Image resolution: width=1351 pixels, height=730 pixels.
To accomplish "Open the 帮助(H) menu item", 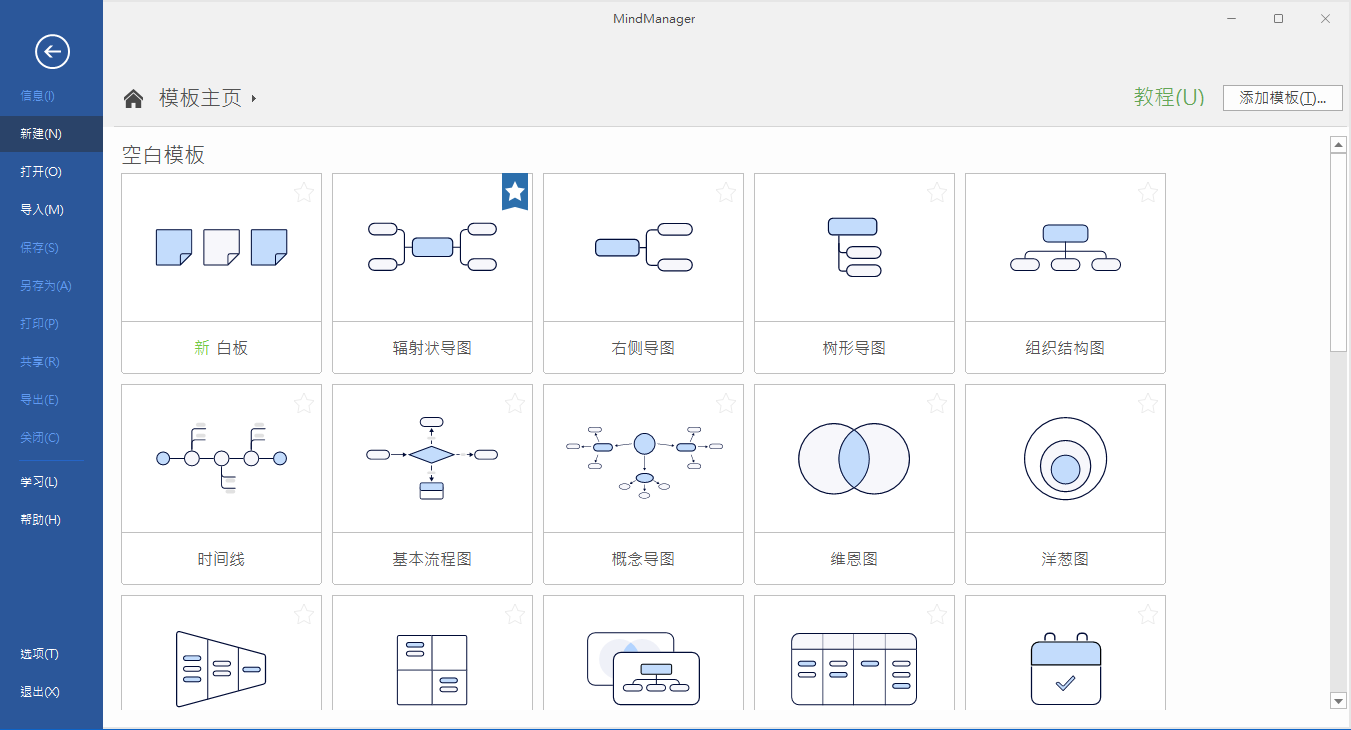I will [51, 520].
